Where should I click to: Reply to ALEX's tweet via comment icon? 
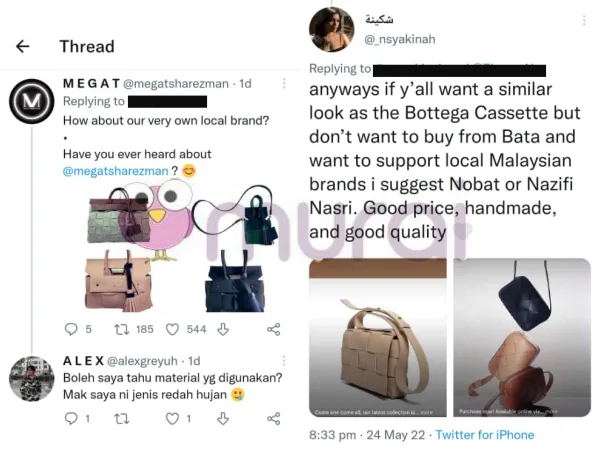(x=70, y=420)
